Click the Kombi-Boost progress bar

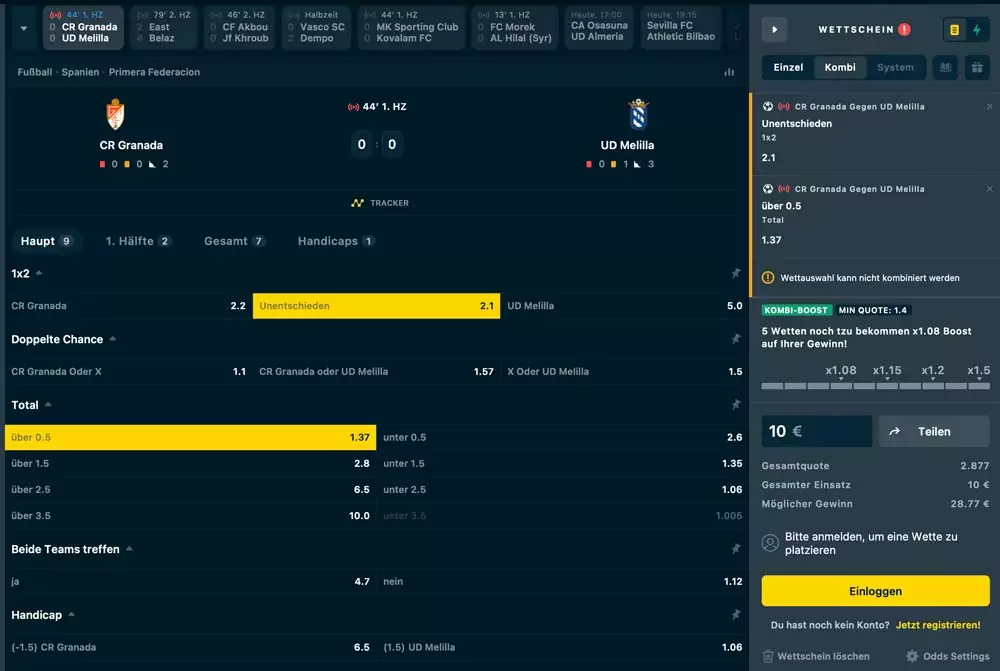(x=876, y=386)
